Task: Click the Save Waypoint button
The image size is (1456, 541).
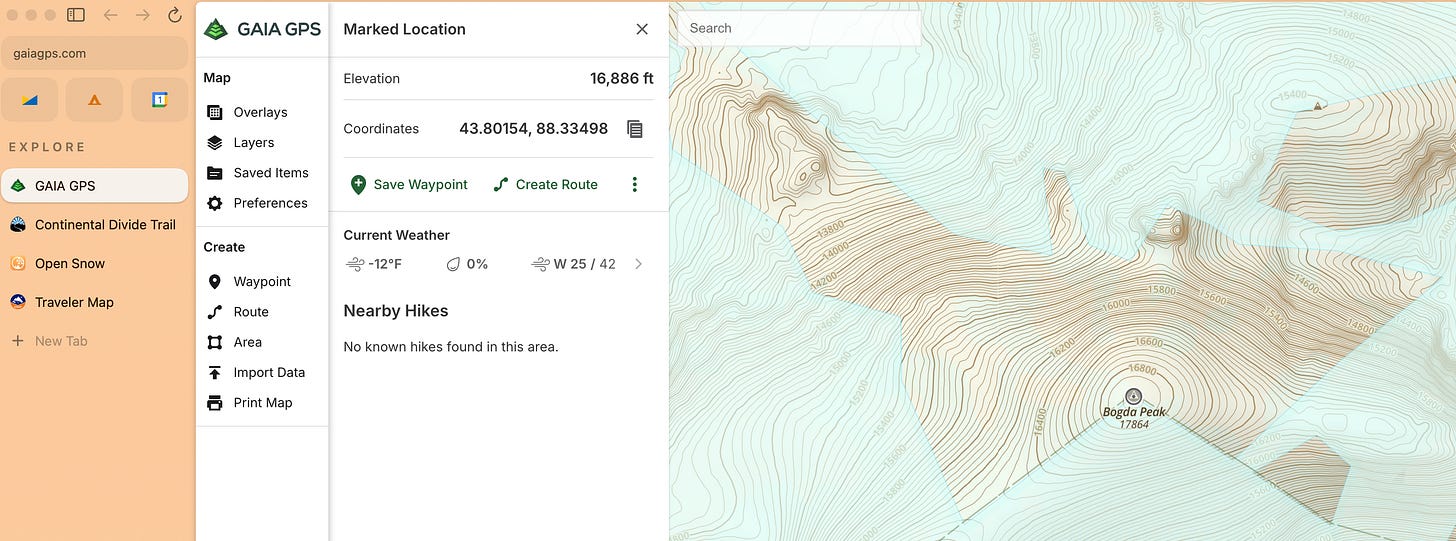Action: (x=409, y=184)
